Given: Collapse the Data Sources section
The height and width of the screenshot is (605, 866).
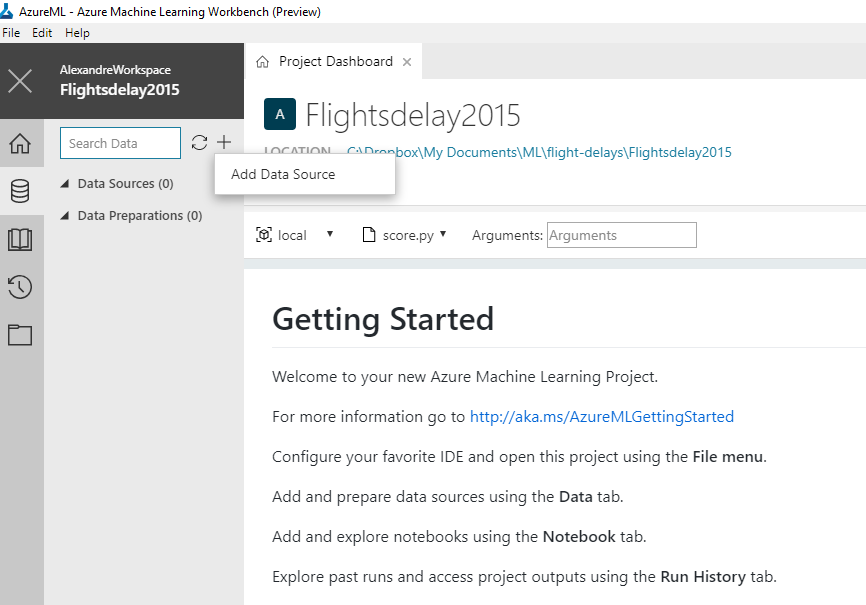Looking at the screenshot, I should [x=65, y=183].
